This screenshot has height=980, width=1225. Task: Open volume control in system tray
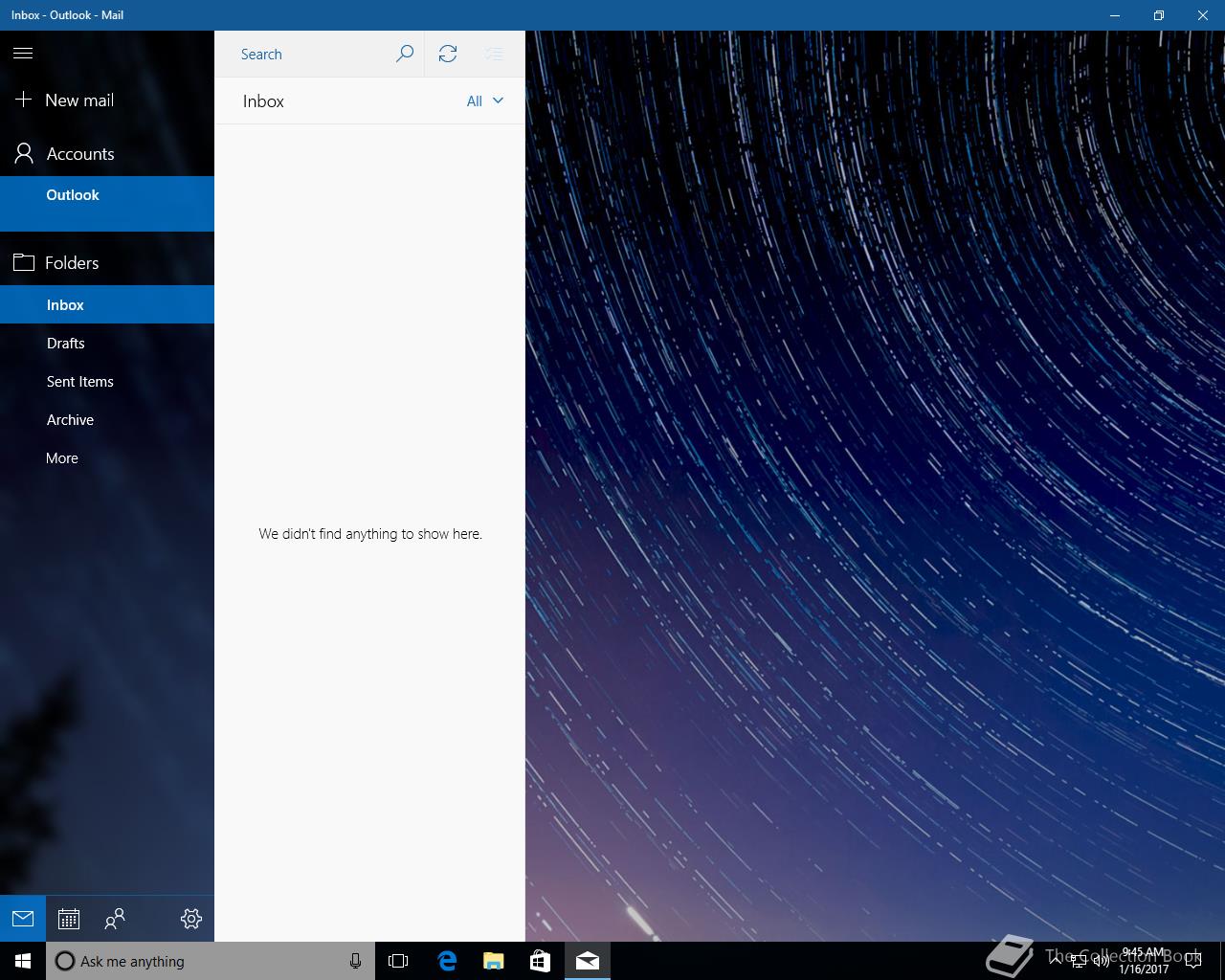pos(1102,962)
